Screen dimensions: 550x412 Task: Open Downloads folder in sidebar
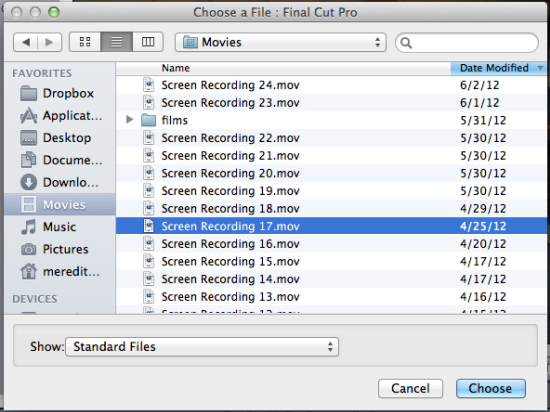click(x=59, y=182)
